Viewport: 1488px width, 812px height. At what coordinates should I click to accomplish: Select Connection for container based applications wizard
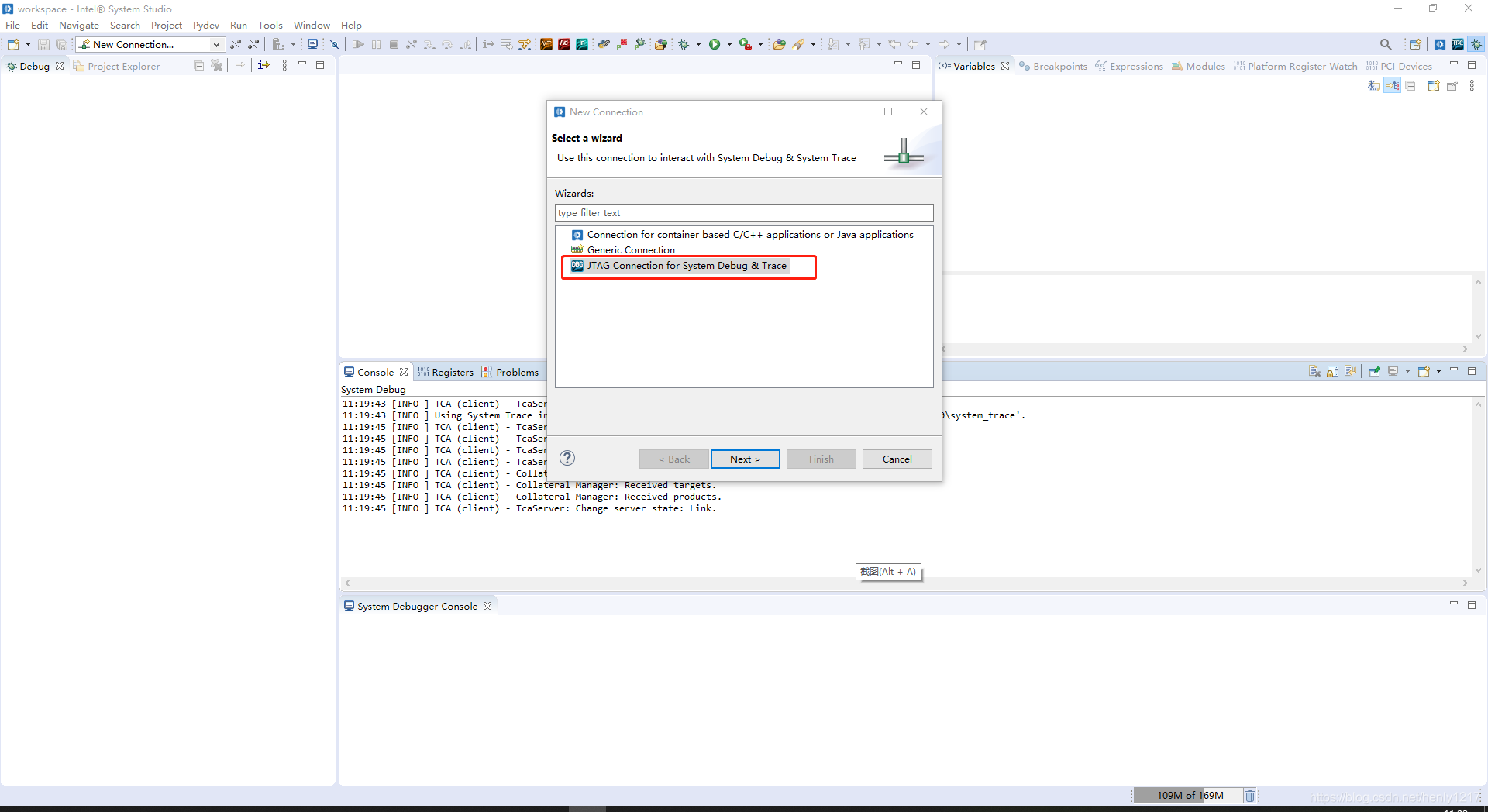coord(743,234)
